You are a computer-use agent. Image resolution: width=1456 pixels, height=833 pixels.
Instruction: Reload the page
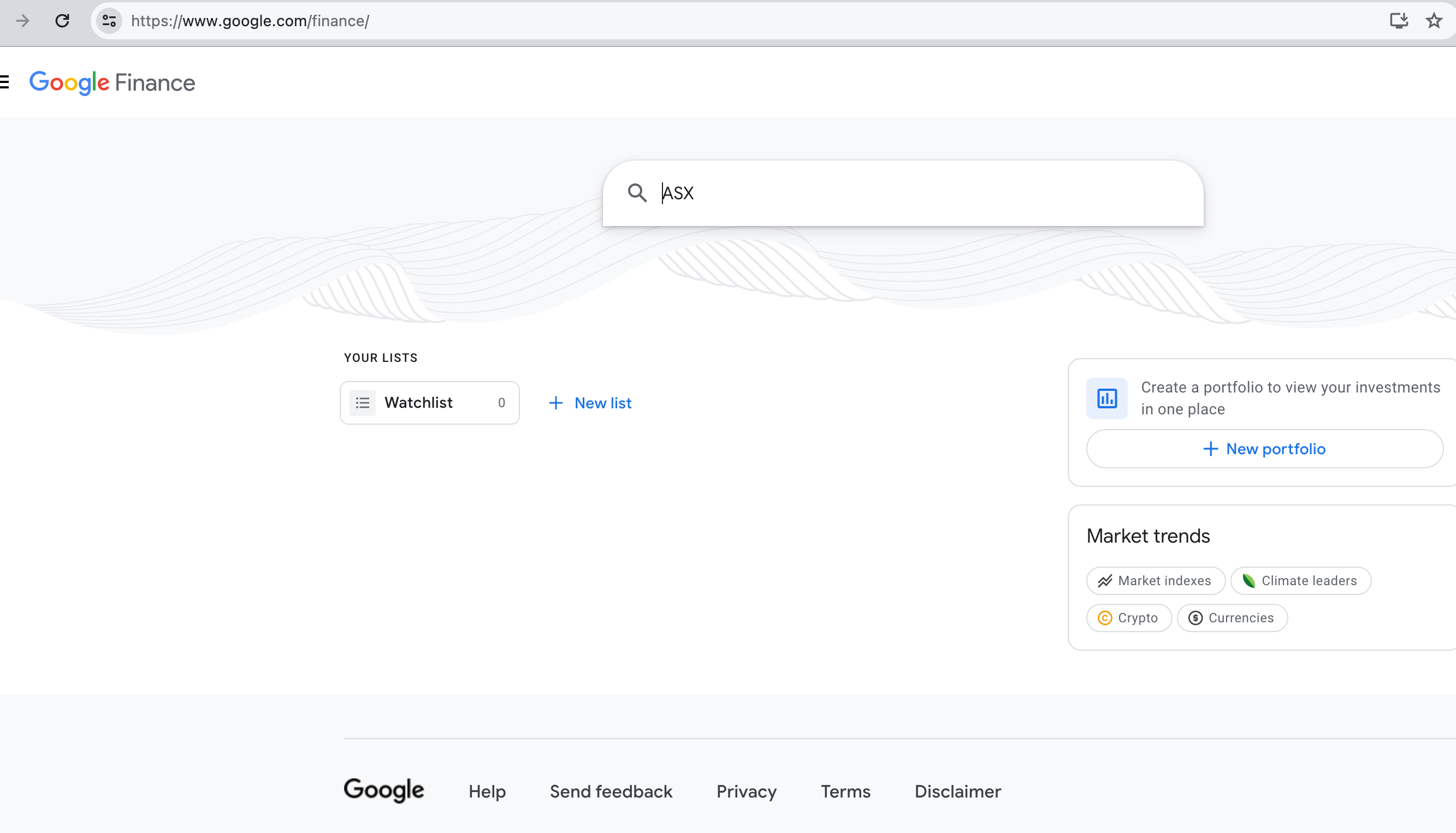coord(63,21)
